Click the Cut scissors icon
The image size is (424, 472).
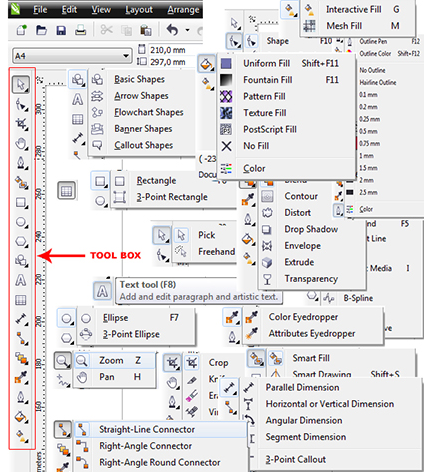pyautogui.click(x=106, y=30)
